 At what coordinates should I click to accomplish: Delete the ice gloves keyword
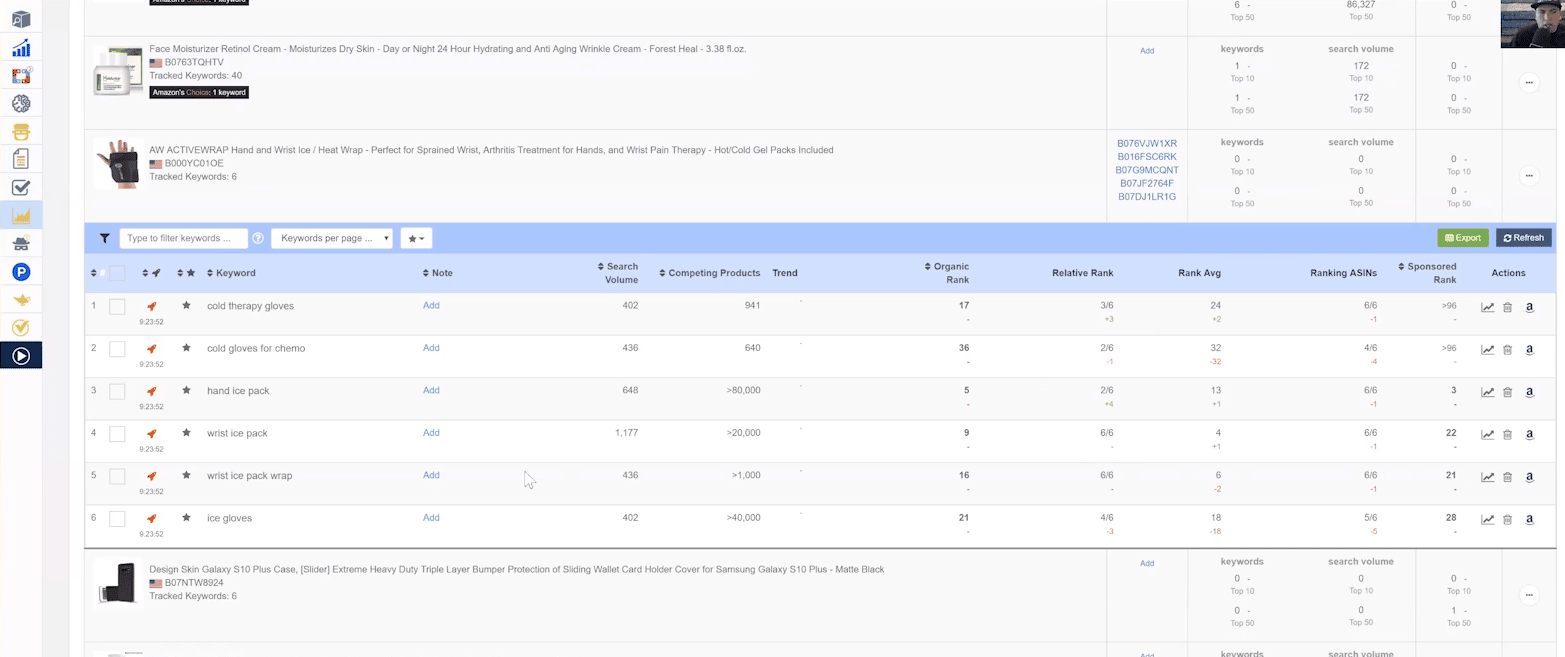[1508, 519]
